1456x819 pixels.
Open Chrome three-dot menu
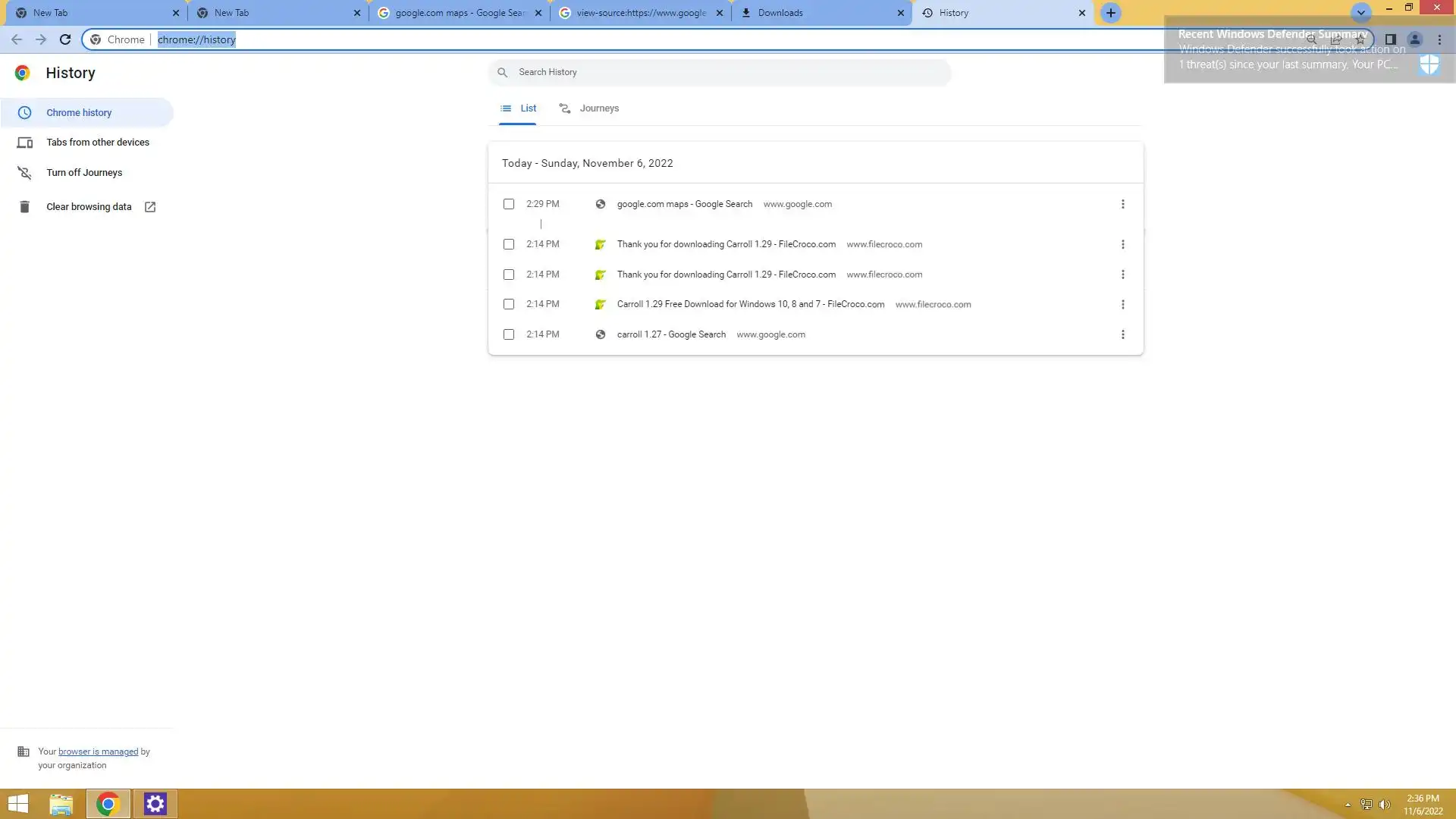click(1439, 39)
